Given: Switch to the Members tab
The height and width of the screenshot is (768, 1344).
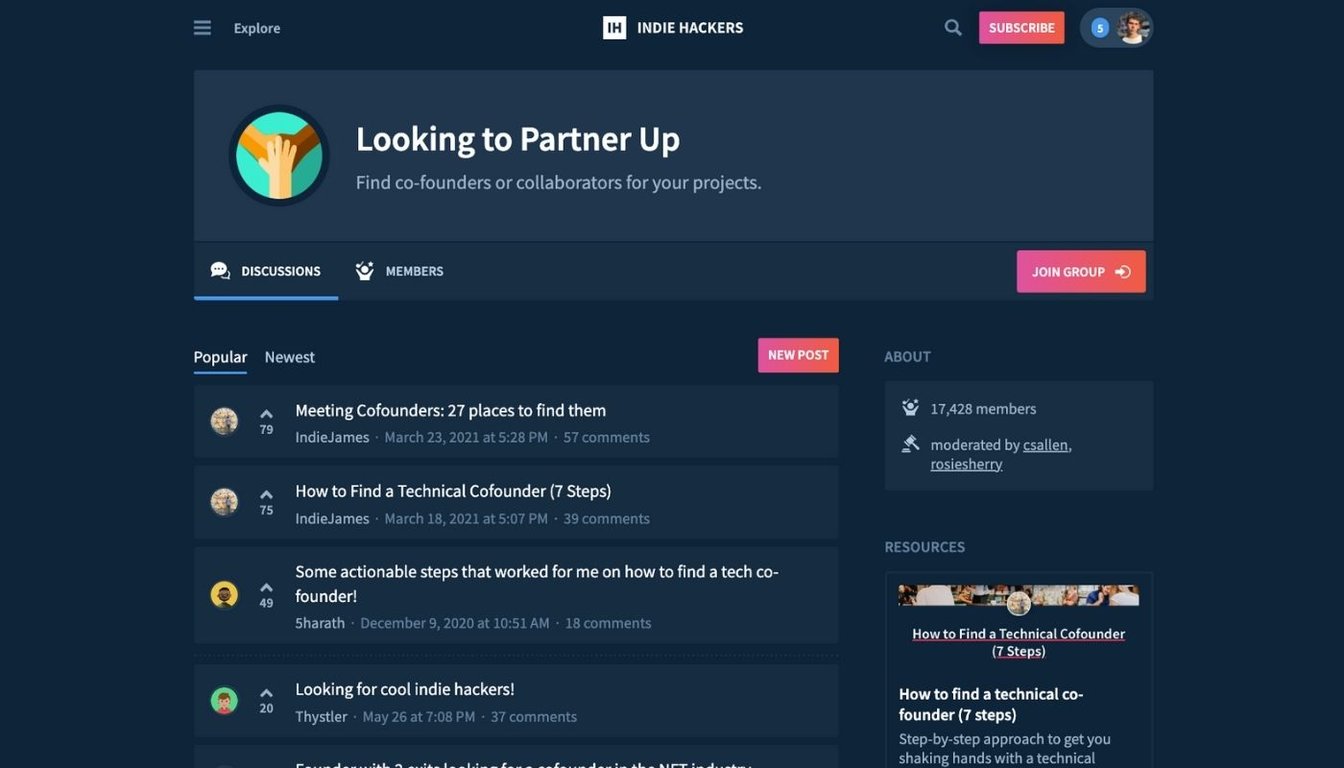Looking at the screenshot, I should [x=399, y=271].
